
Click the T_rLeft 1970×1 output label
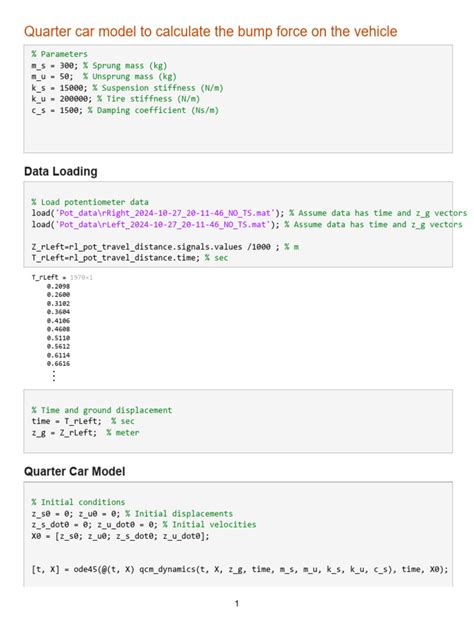click(x=62, y=277)
